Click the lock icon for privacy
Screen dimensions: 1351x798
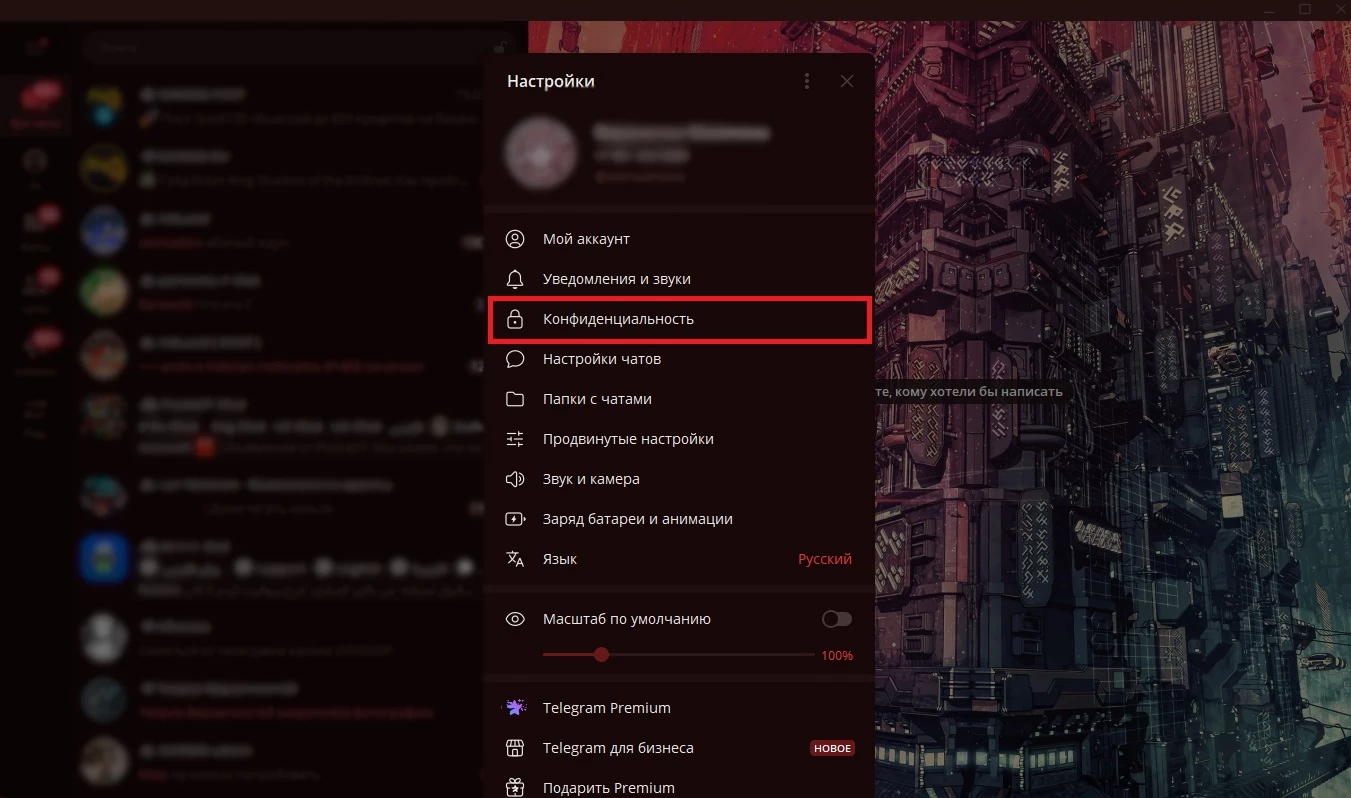pyautogui.click(x=515, y=319)
